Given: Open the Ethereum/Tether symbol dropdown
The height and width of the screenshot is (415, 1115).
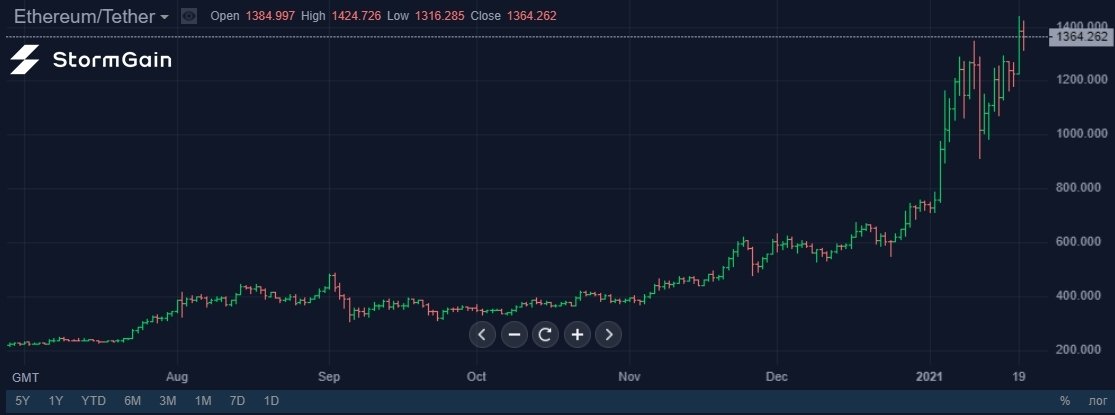Looking at the screenshot, I should pyautogui.click(x=92, y=16).
